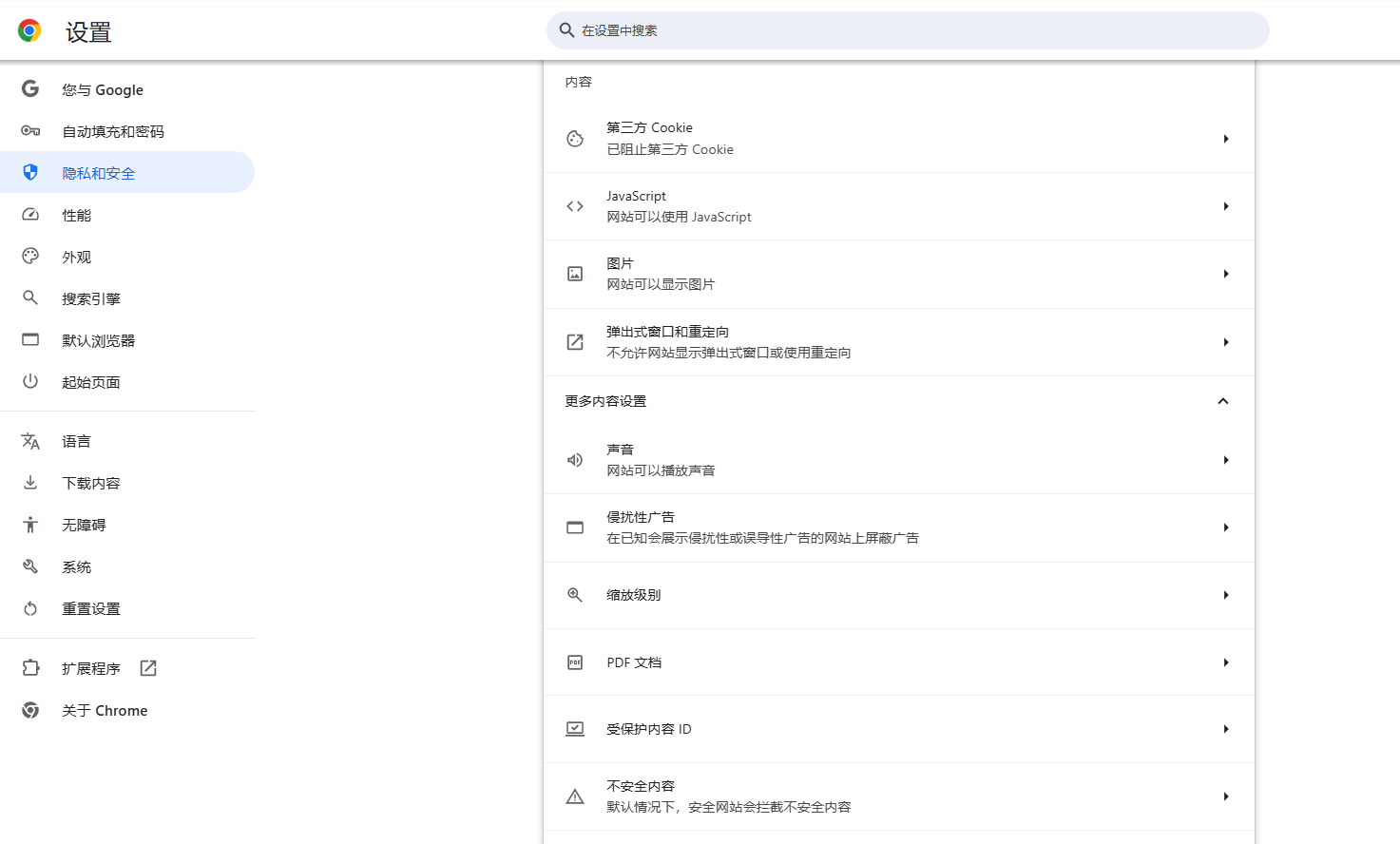Click the 内容 section heading

(579, 82)
